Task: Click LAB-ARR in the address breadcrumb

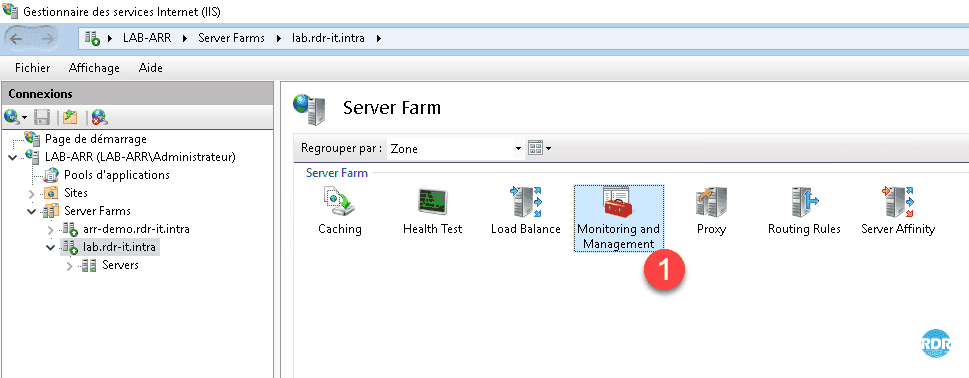Action: tap(146, 38)
